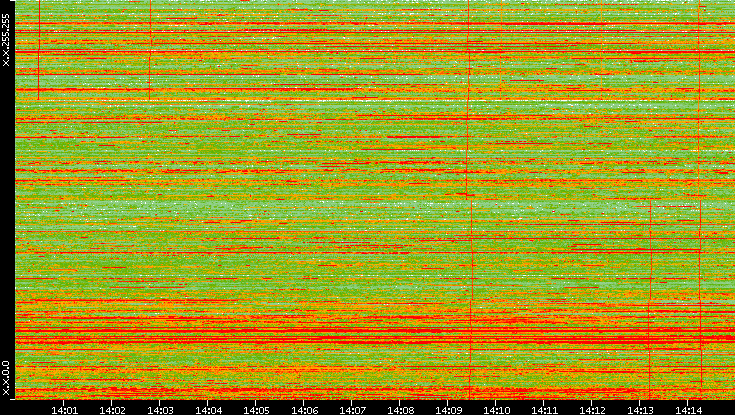Click the 14:10 time axis label

coord(496,410)
